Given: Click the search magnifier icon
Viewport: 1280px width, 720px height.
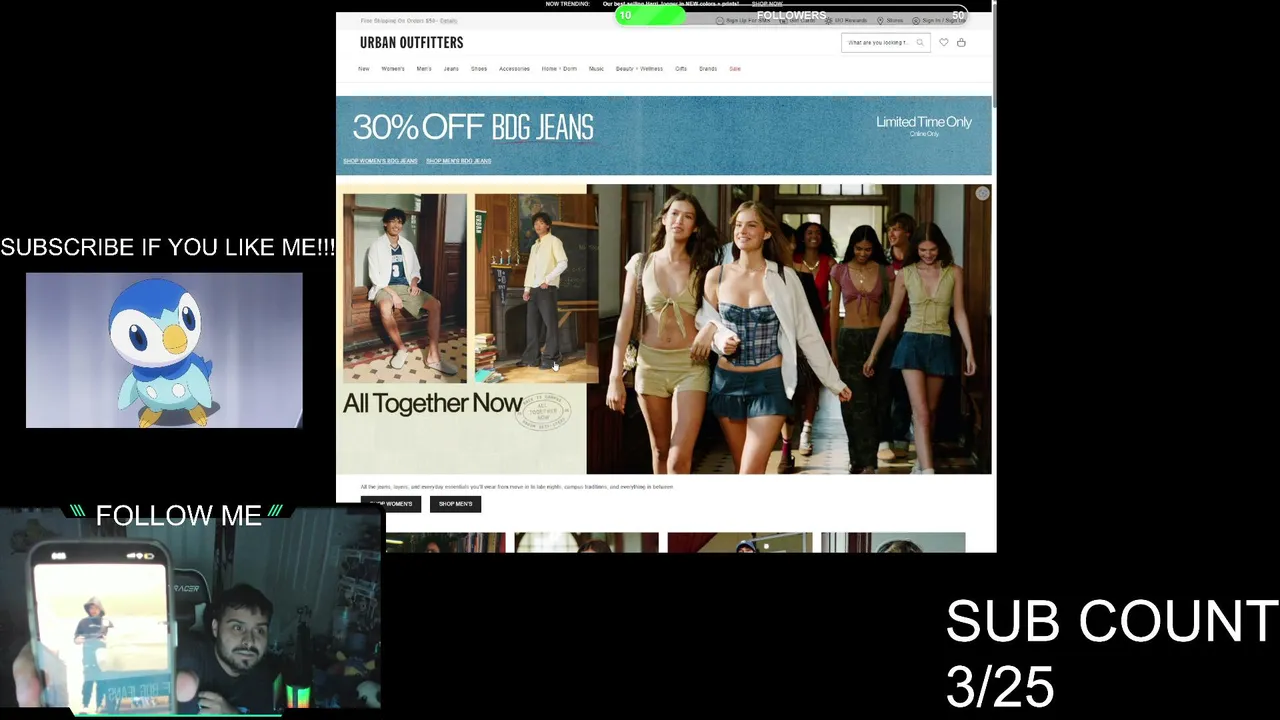Looking at the screenshot, I should click(x=920, y=43).
